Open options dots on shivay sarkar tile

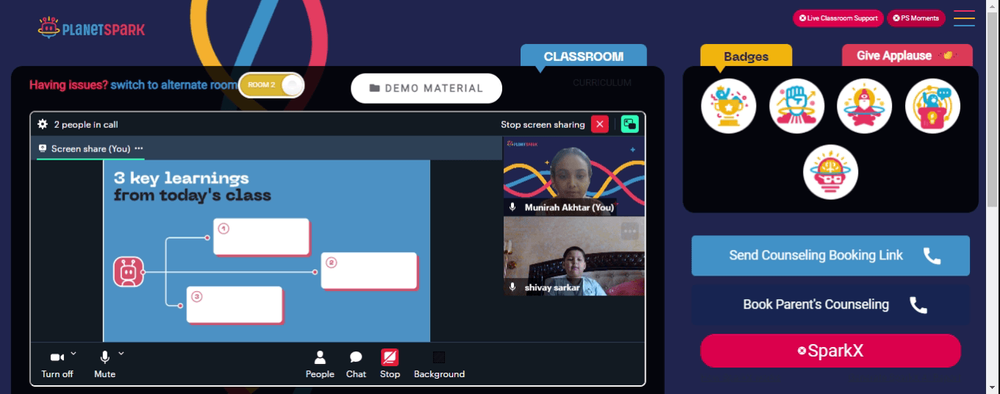pos(629,231)
